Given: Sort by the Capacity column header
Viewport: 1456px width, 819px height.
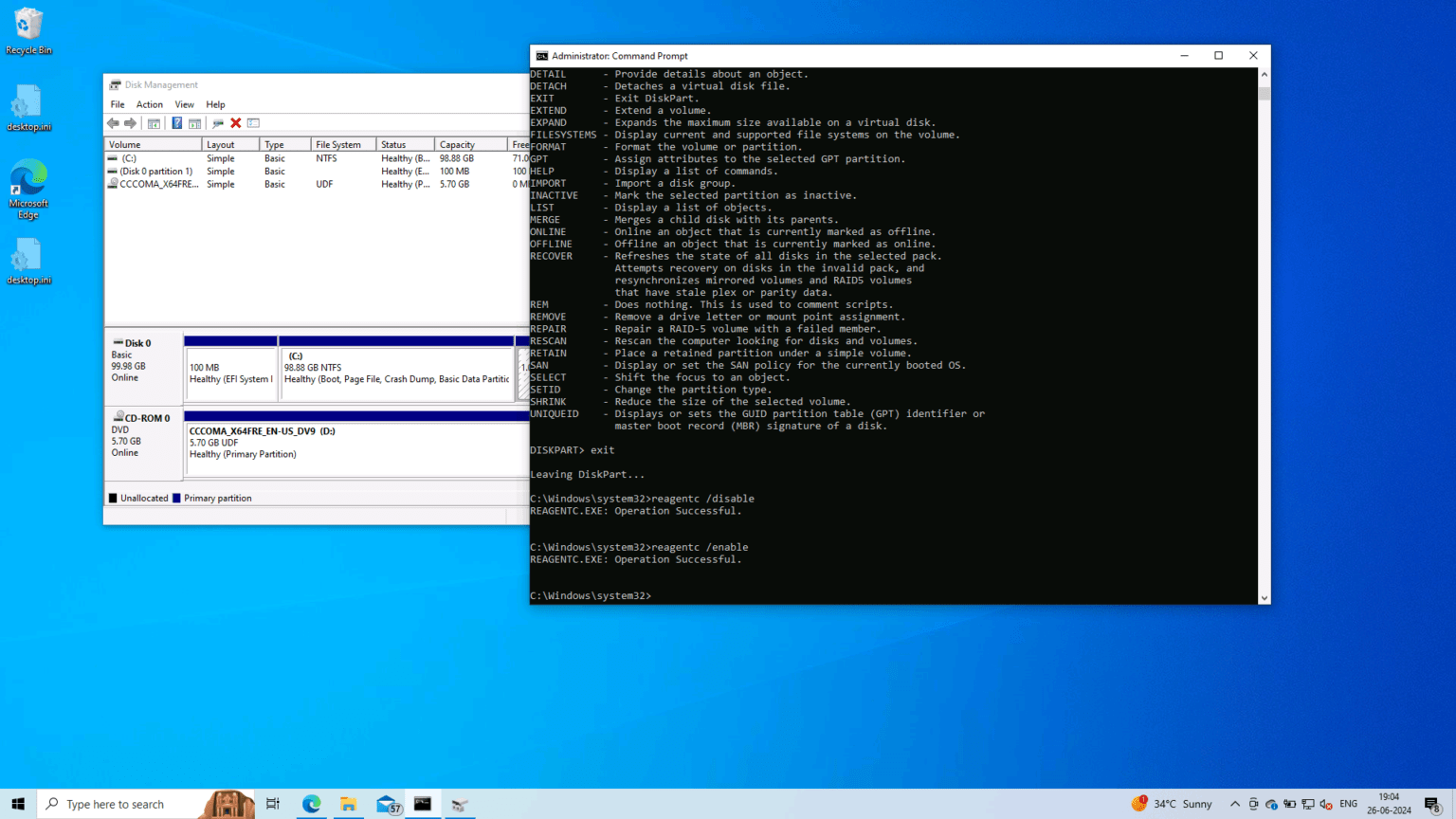Looking at the screenshot, I should click(x=471, y=145).
